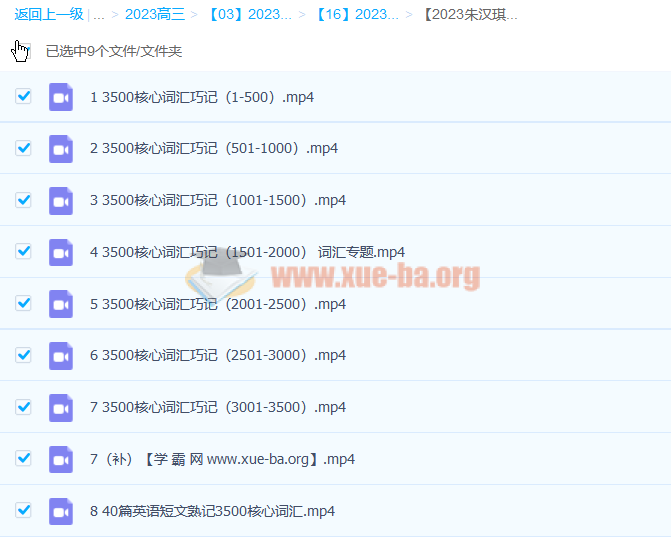Toggle checkbox for file 6 (2501-3000)
Screen dimensions: 671x555
24,355
